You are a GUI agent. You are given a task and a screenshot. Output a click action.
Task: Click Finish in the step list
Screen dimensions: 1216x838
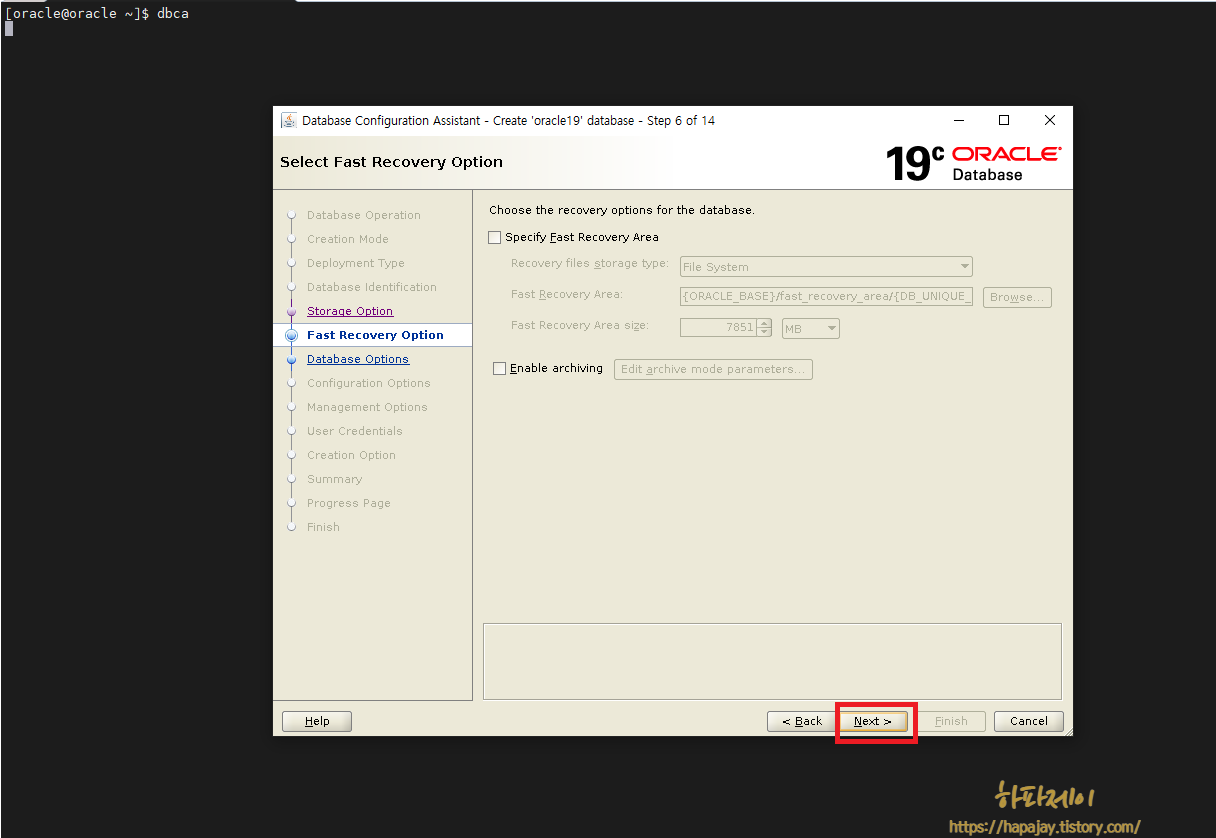(323, 527)
